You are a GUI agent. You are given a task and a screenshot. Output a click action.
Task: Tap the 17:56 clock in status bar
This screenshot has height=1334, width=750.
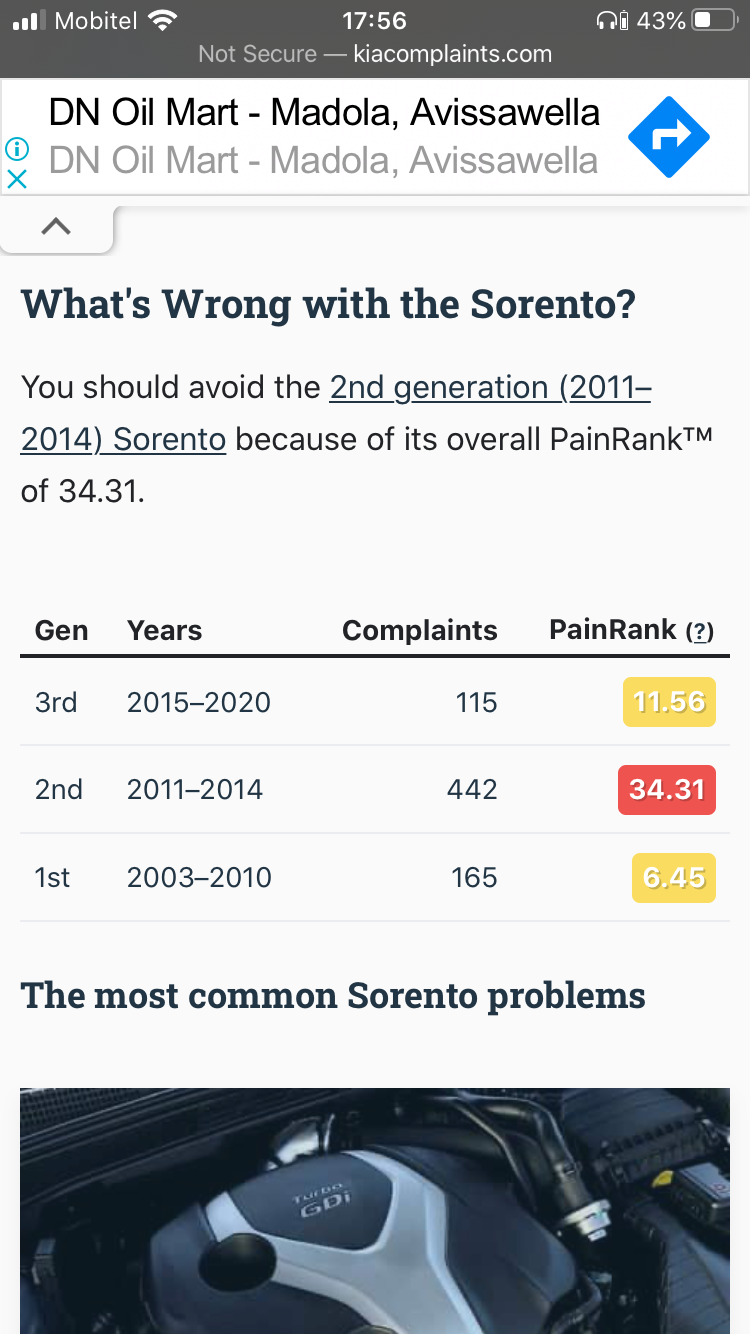374,20
